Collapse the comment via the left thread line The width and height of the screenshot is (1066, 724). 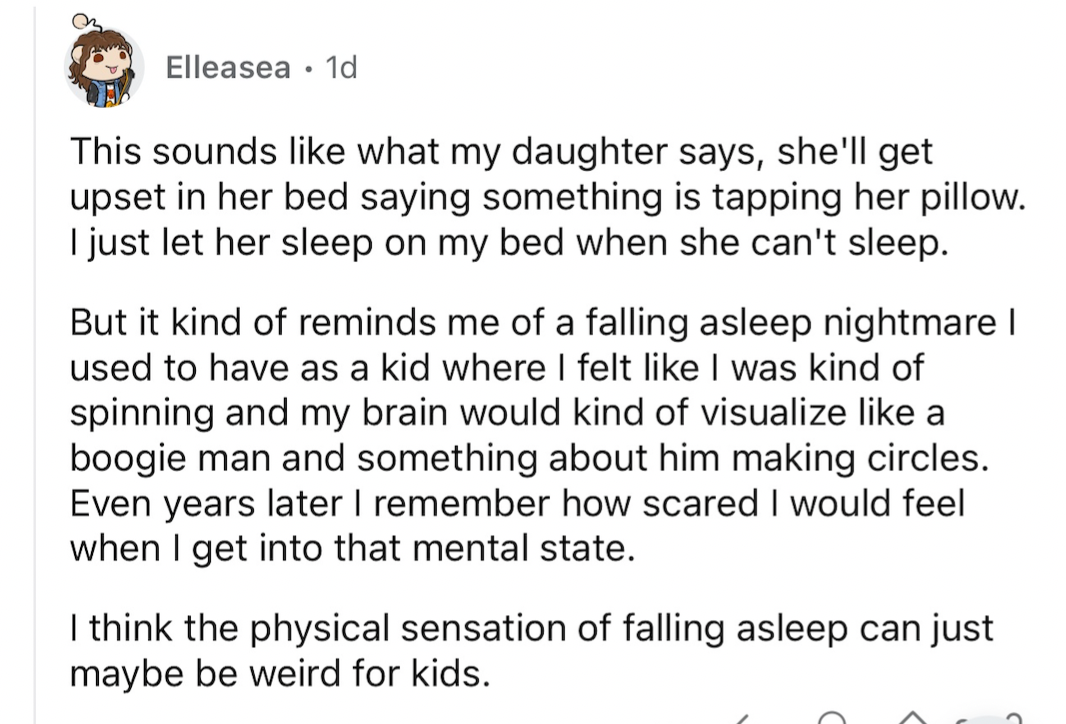(35, 362)
